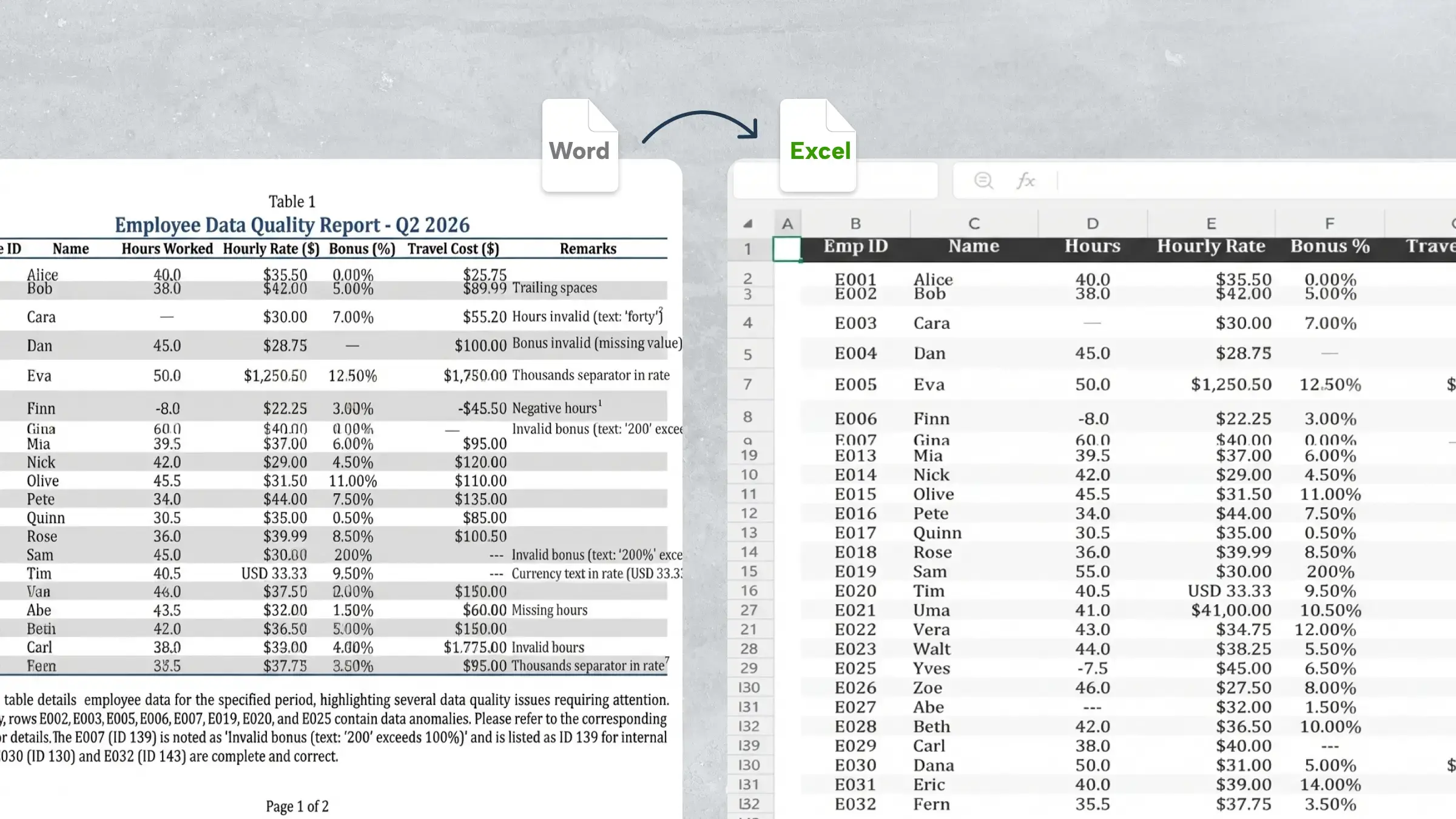The width and height of the screenshot is (1456, 819).
Task: Click the Word file icon
Action: [x=580, y=146]
